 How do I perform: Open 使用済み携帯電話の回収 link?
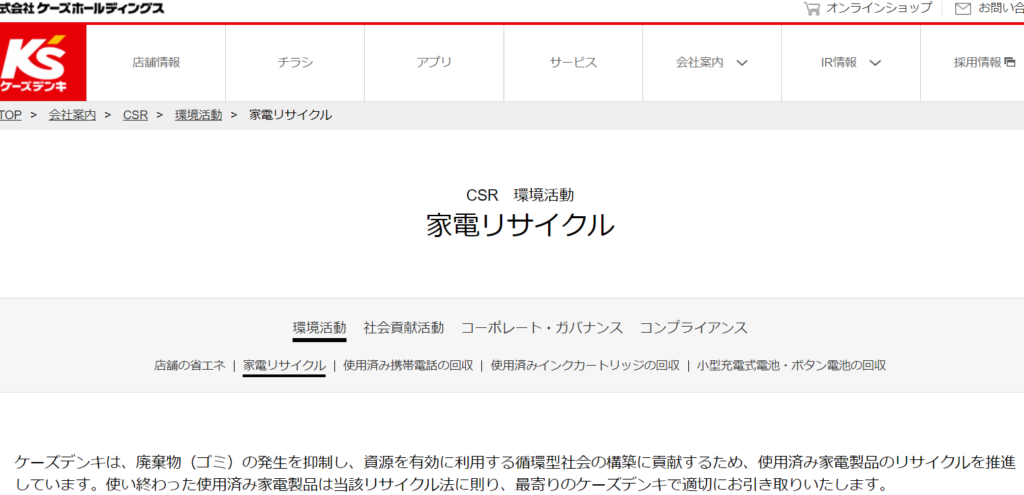408,365
